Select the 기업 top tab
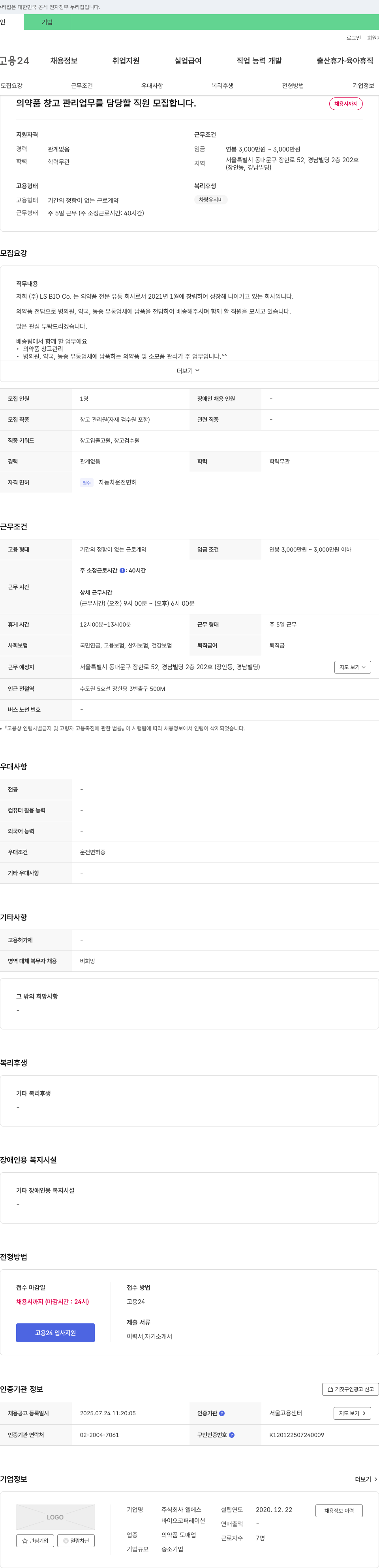Viewport: 379px width, 1568px height. point(47,22)
